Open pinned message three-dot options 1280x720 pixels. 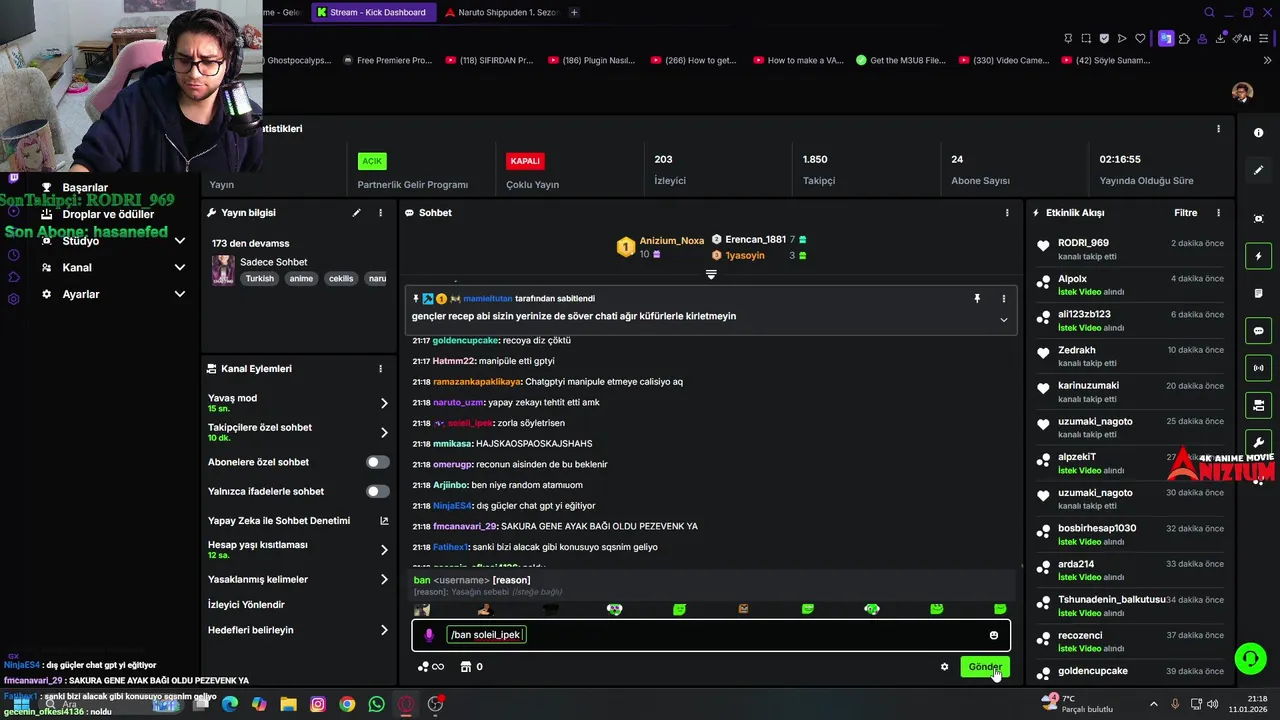(x=1004, y=298)
